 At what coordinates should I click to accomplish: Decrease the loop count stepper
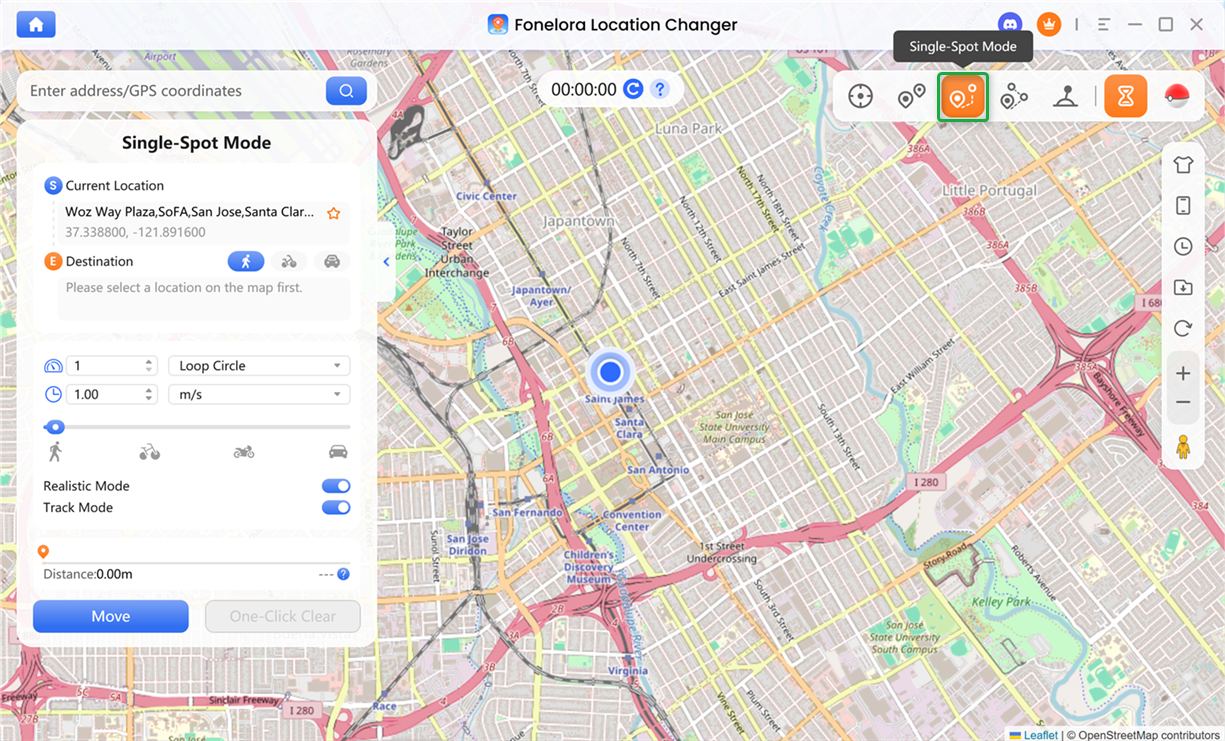point(149,371)
